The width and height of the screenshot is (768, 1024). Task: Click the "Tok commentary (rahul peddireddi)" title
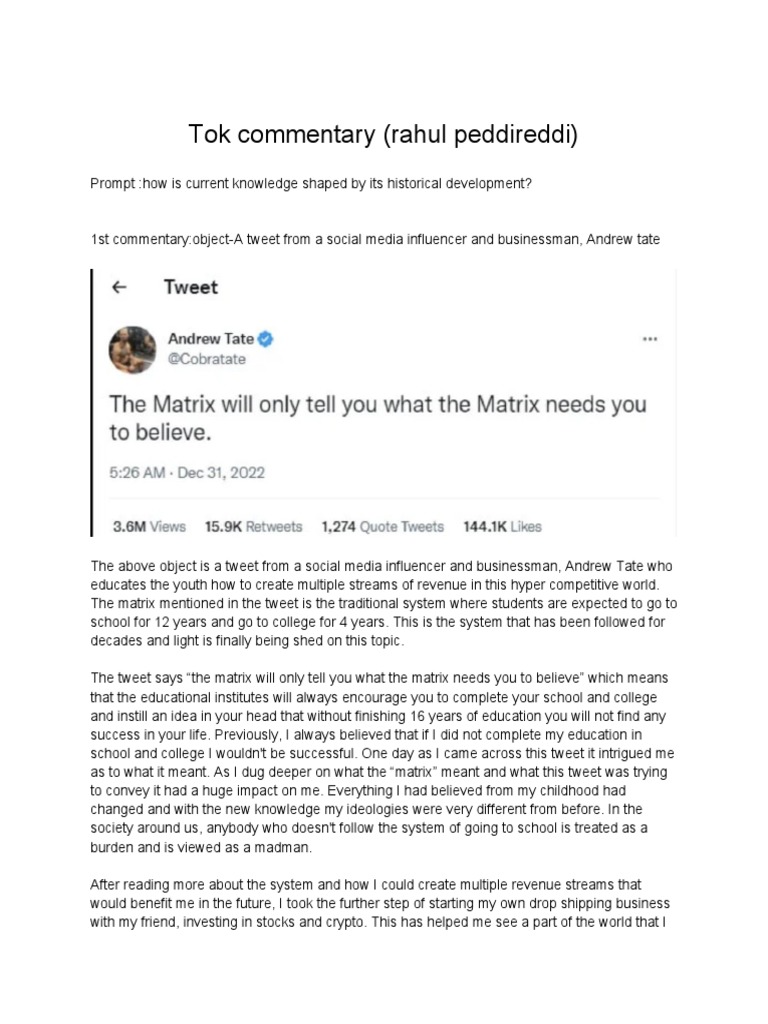click(384, 135)
